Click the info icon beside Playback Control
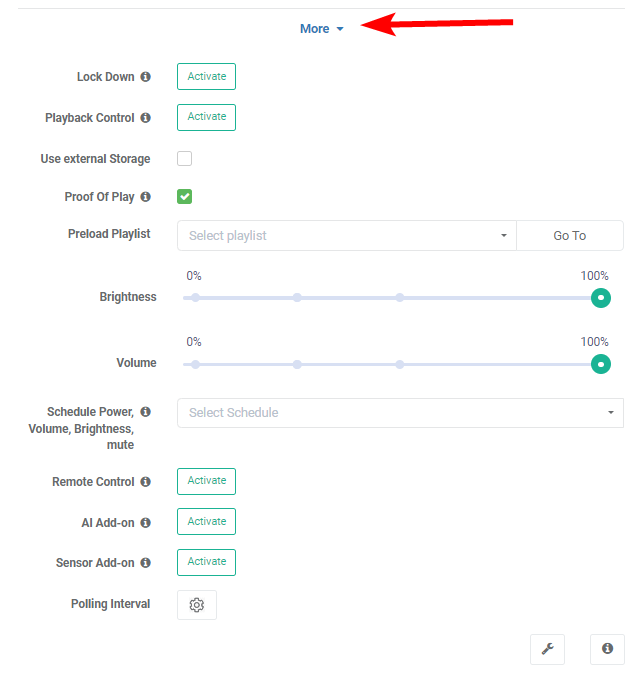 pos(146,118)
